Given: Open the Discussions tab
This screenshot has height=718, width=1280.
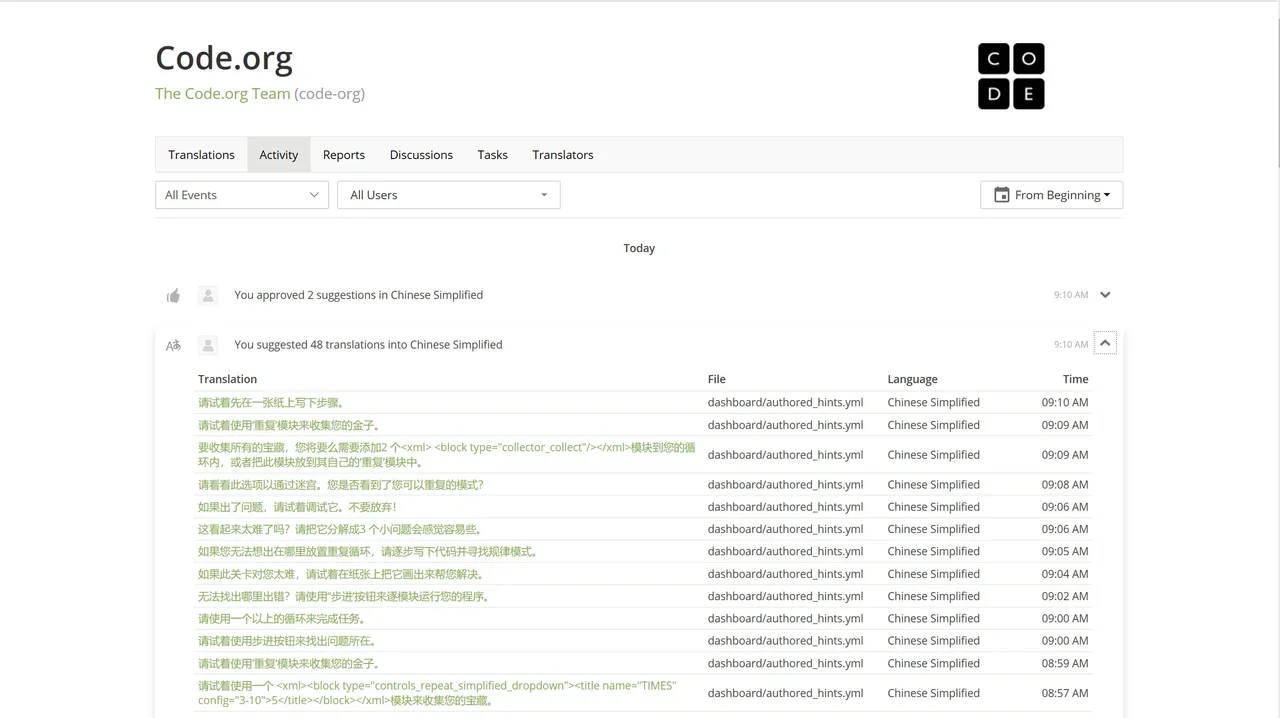Looking at the screenshot, I should (x=421, y=155).
